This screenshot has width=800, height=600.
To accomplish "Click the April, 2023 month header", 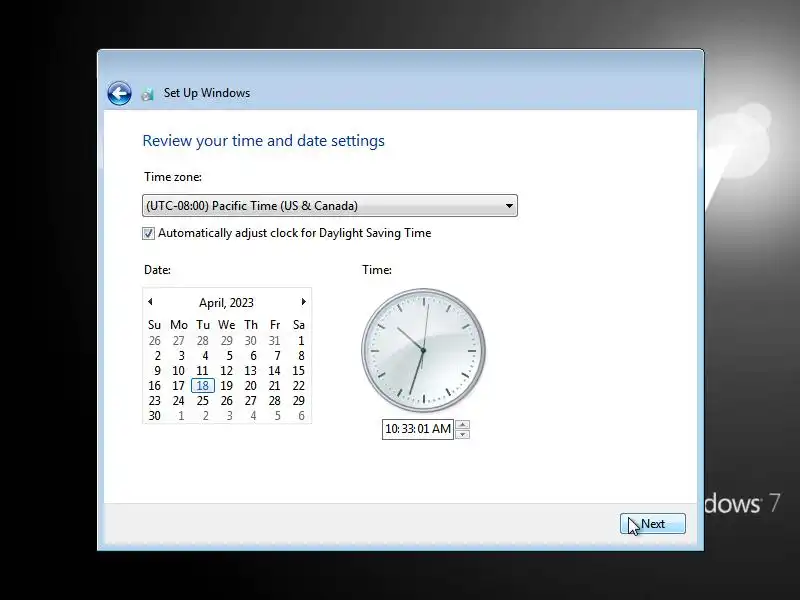I will pyautogui.click(x=226, y=303).
